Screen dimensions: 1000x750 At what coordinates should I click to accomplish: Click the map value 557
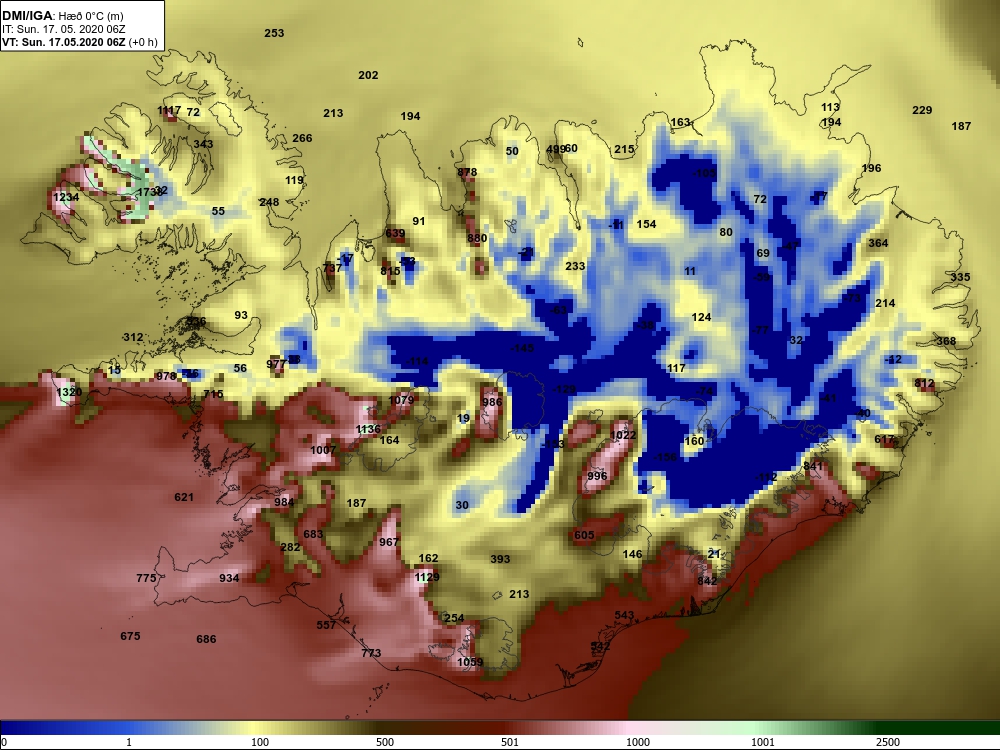point(326,625)
